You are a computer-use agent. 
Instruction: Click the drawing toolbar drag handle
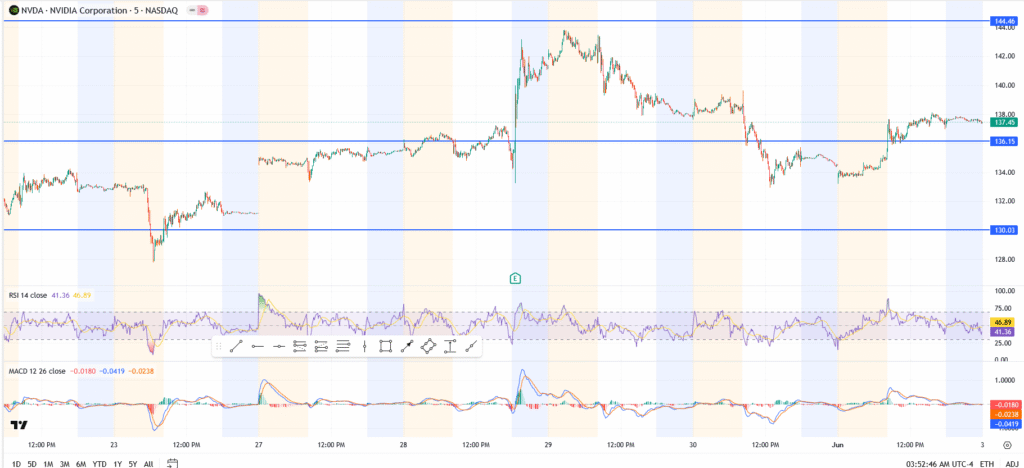[218, 346]
